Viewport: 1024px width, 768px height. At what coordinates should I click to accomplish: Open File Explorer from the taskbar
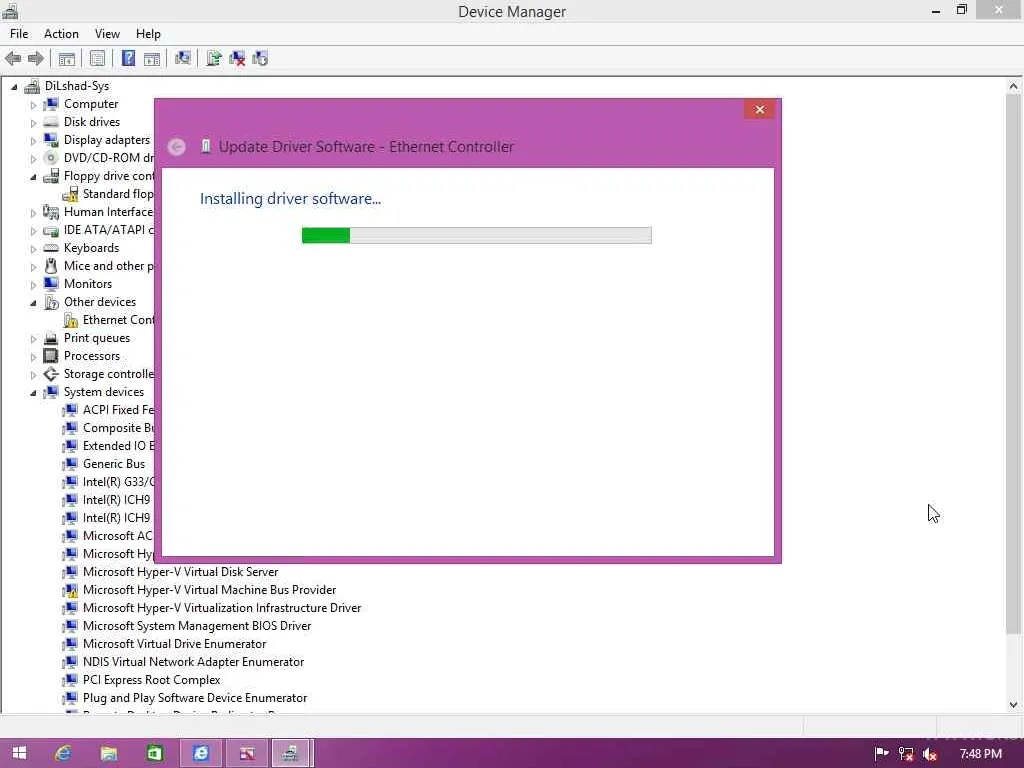click(x=109, y=753)
